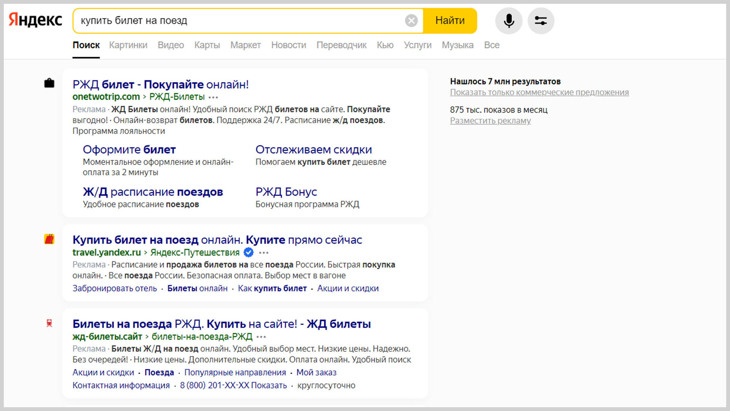Open 'Купить билет на поезд онлайн' result title
Screen dimensions: 730x411
pos(217,240)
